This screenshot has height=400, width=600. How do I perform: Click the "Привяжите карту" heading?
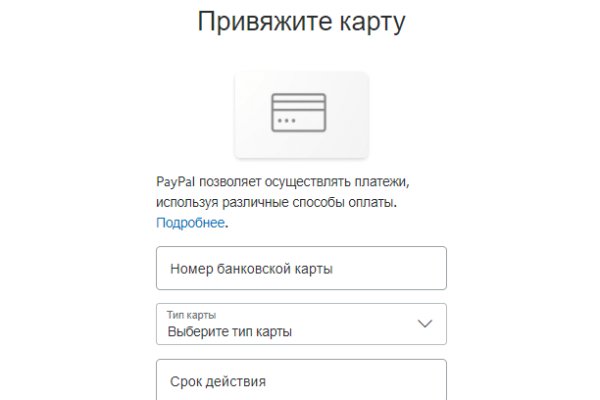(301, 22)
